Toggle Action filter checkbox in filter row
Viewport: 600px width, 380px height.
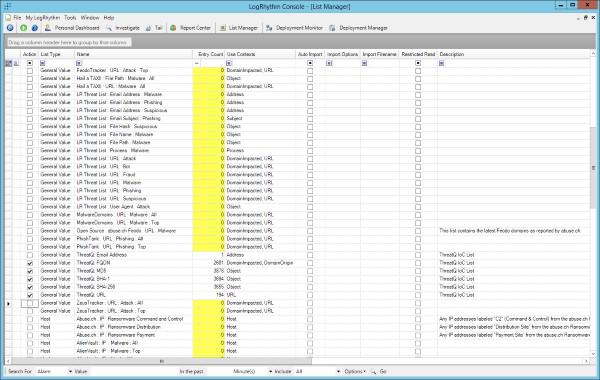click(30, 63)
